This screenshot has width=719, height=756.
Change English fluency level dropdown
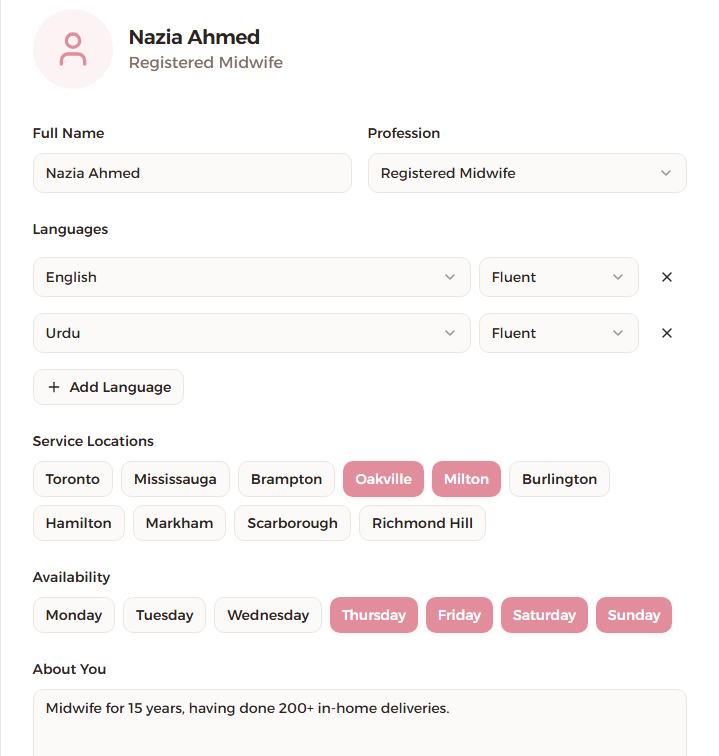point(558,277)
